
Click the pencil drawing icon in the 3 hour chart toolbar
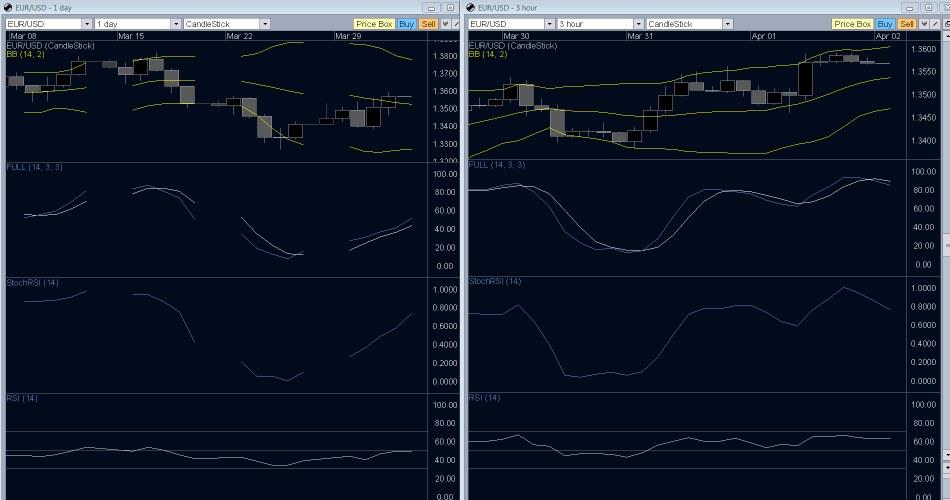pos(935,24)
